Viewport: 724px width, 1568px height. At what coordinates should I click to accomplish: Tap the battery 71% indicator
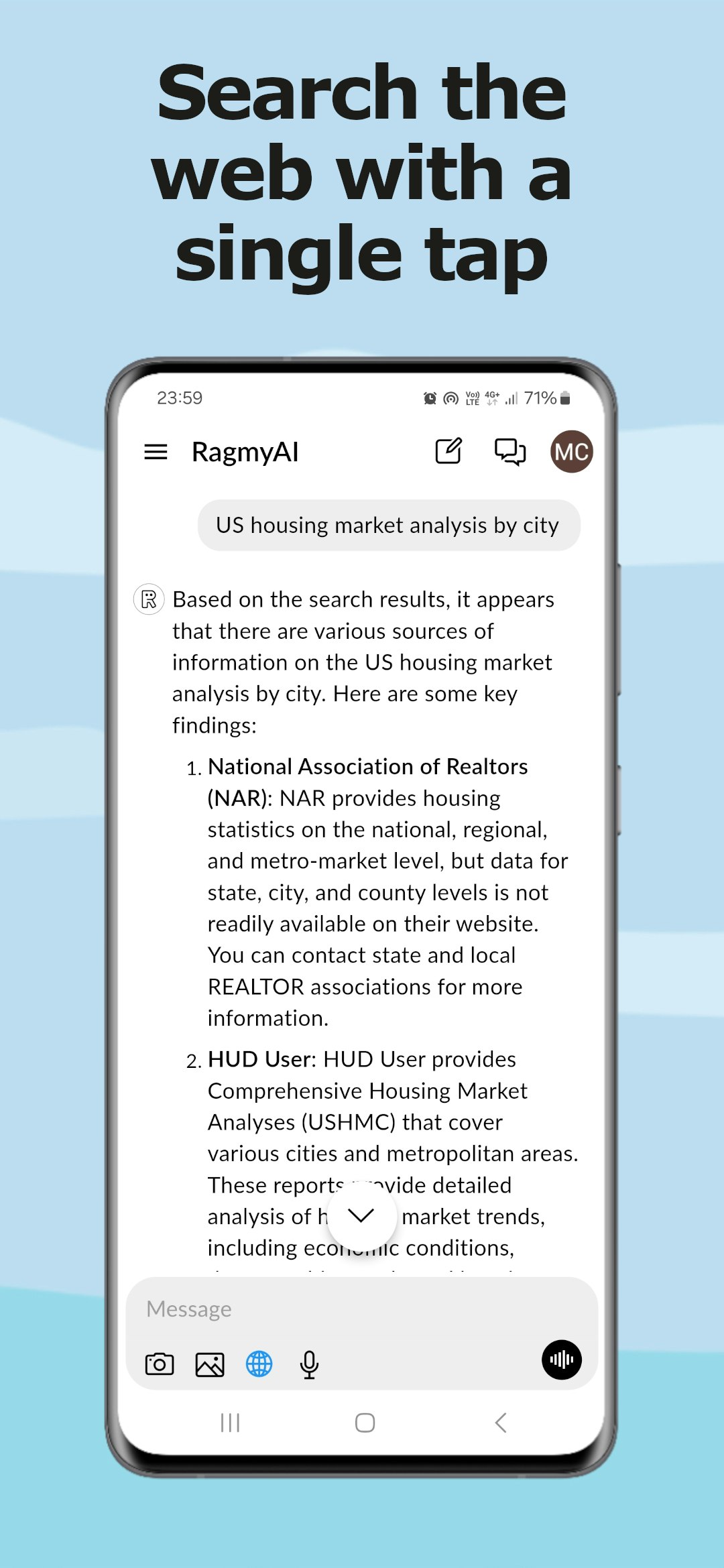(x=547, y=398)
